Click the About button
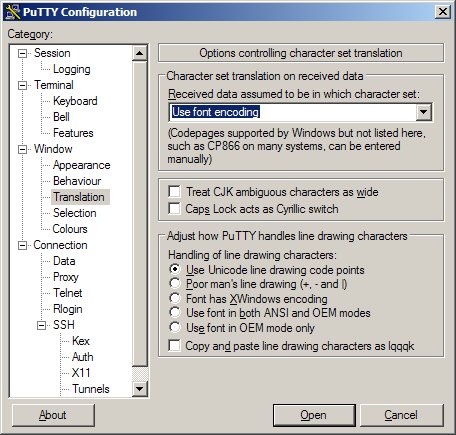Viewport: 456px width, 435px height. [x=53, y=415]
